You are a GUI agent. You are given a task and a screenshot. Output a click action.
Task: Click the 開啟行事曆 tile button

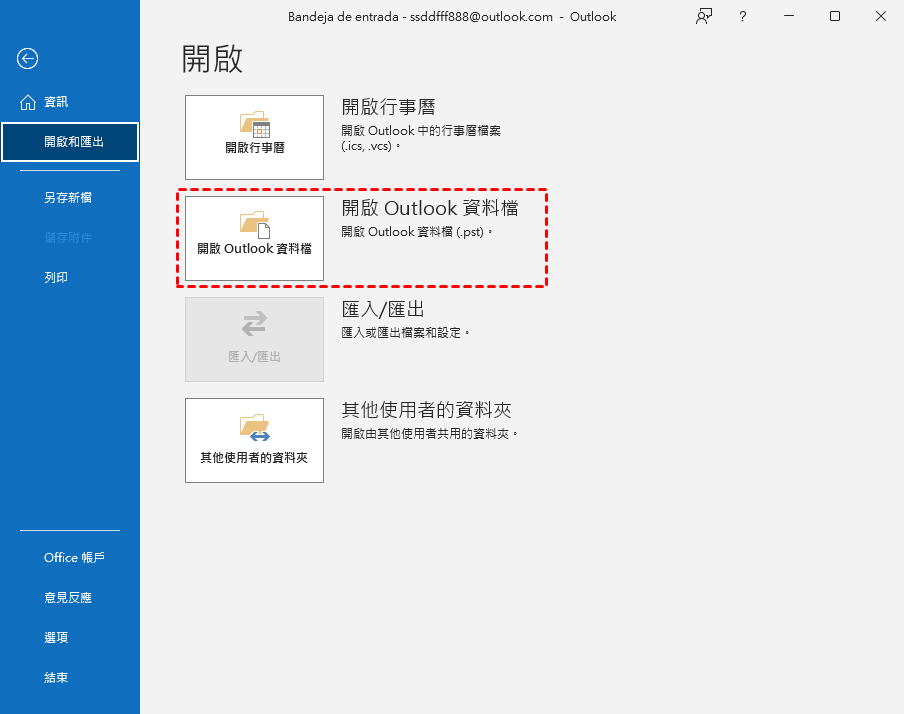pos(254,137)
